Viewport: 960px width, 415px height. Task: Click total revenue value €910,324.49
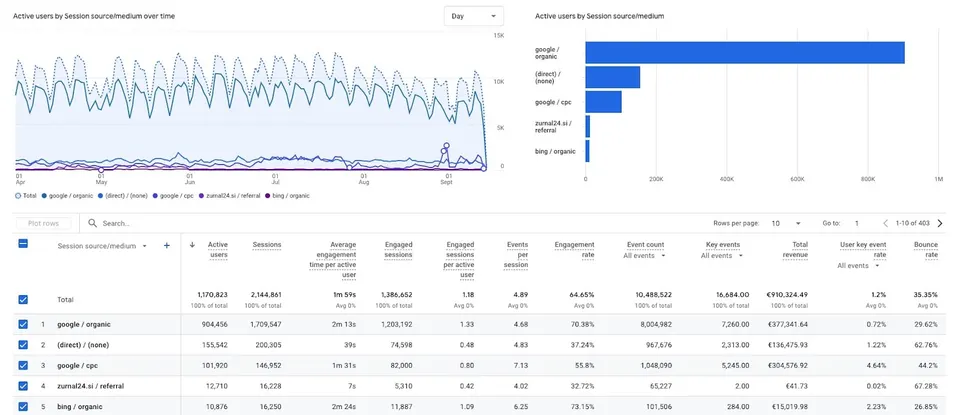[x=785, y=295]
